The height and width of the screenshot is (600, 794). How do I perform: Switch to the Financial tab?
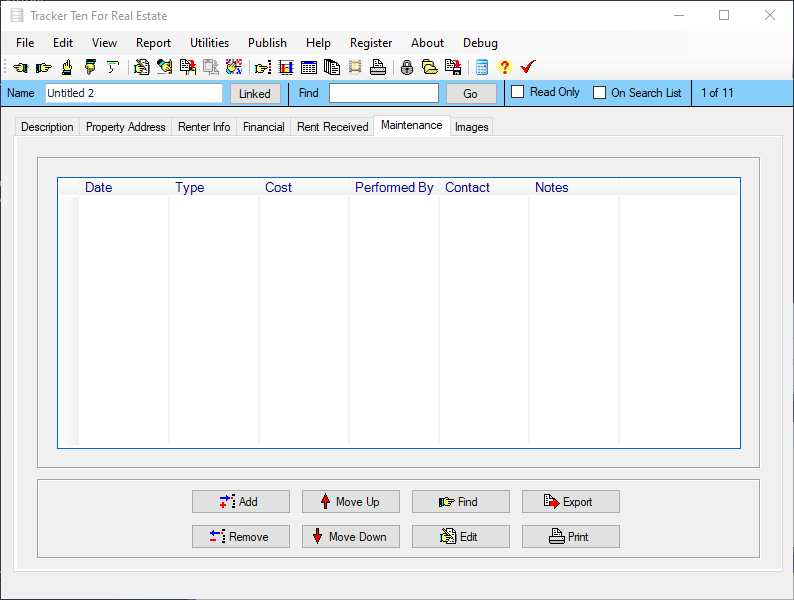[x=263, y=127]
